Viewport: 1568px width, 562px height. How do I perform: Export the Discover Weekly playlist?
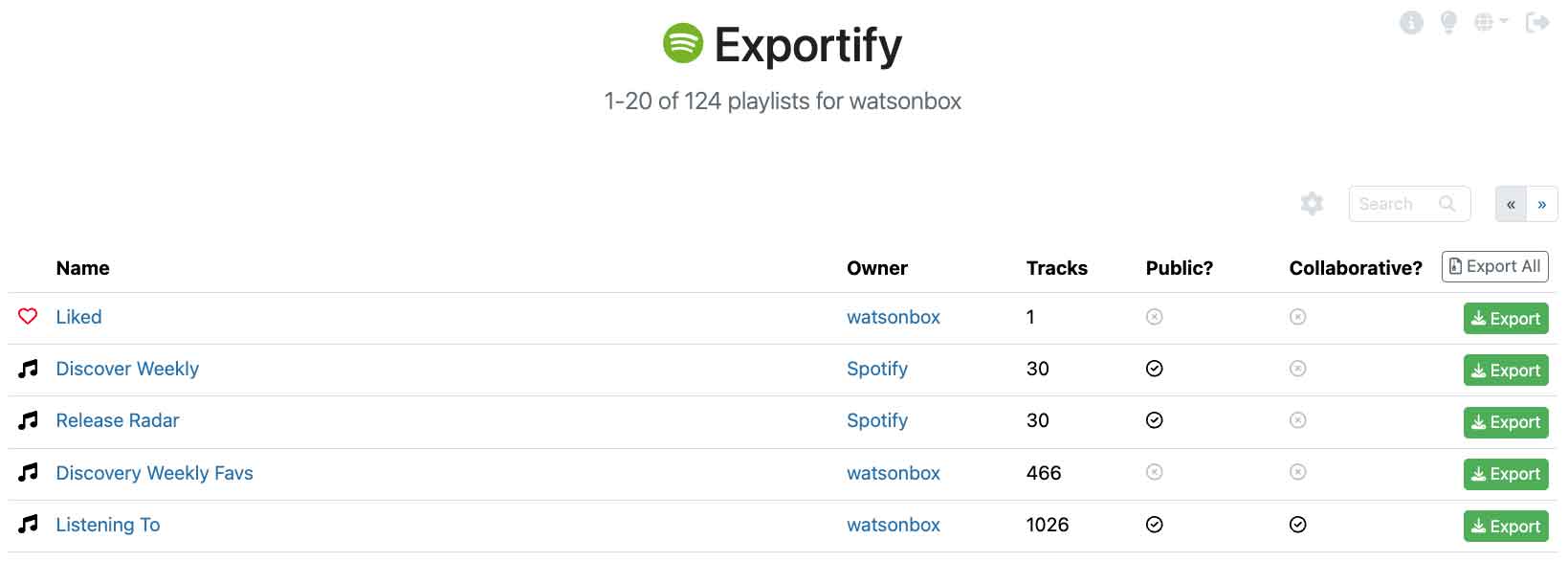(1505, 370)
